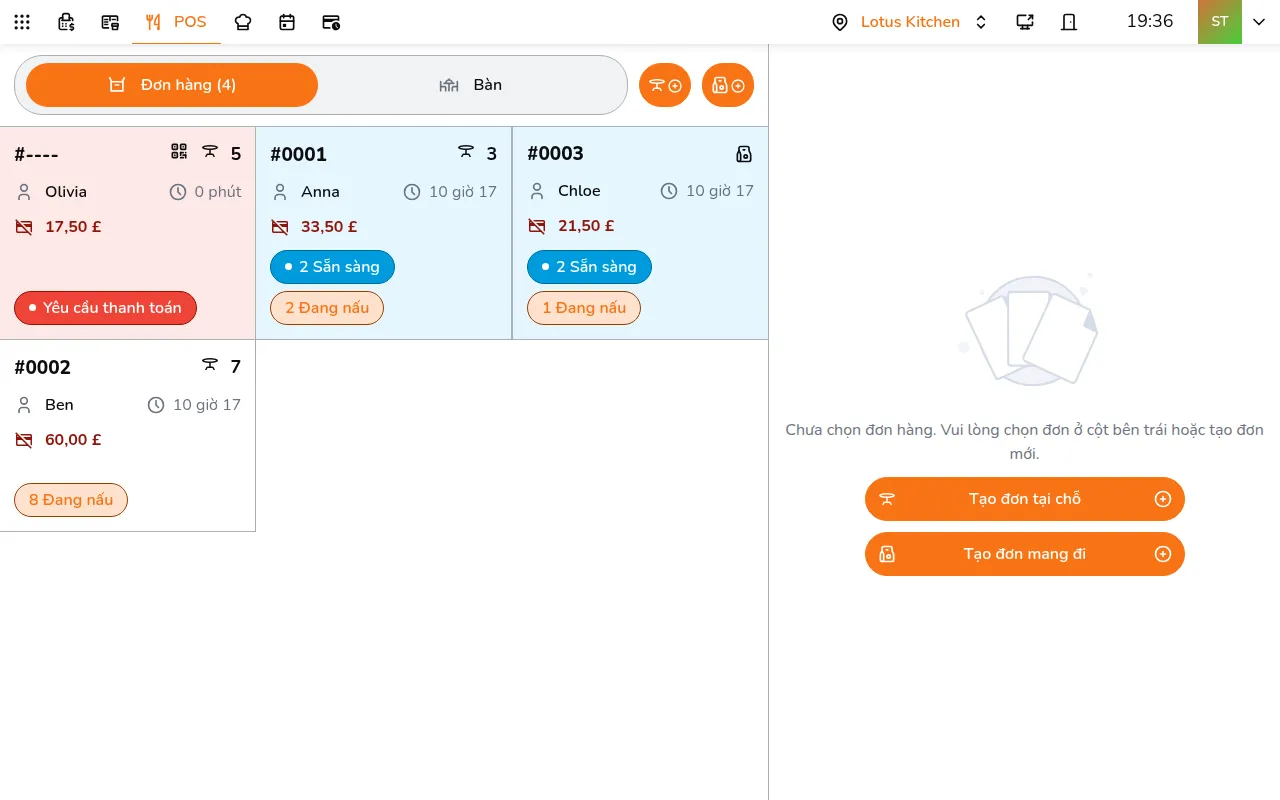Open the ST user avatar

1220,22
